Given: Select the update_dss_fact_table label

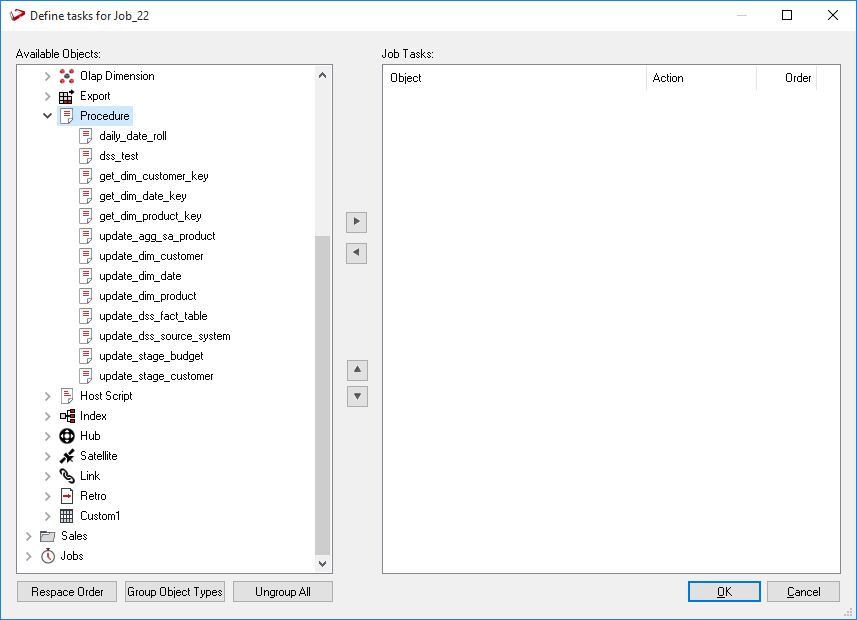Looking at the screenshot, I should pos(153,316).
